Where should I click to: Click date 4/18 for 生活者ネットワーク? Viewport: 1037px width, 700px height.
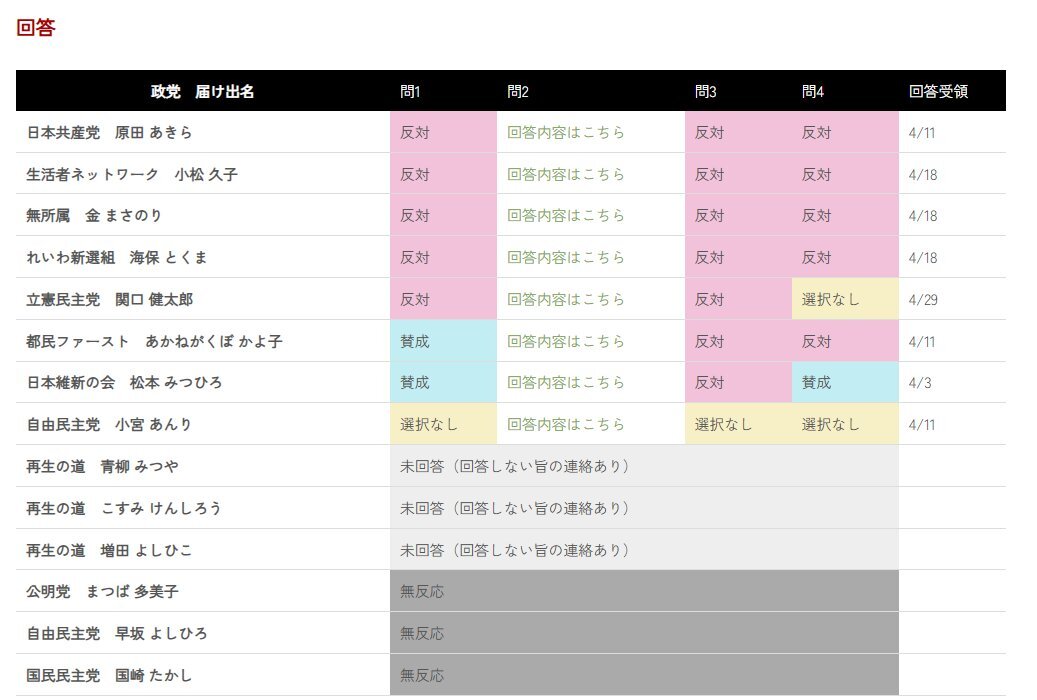(x=923, y=175)
